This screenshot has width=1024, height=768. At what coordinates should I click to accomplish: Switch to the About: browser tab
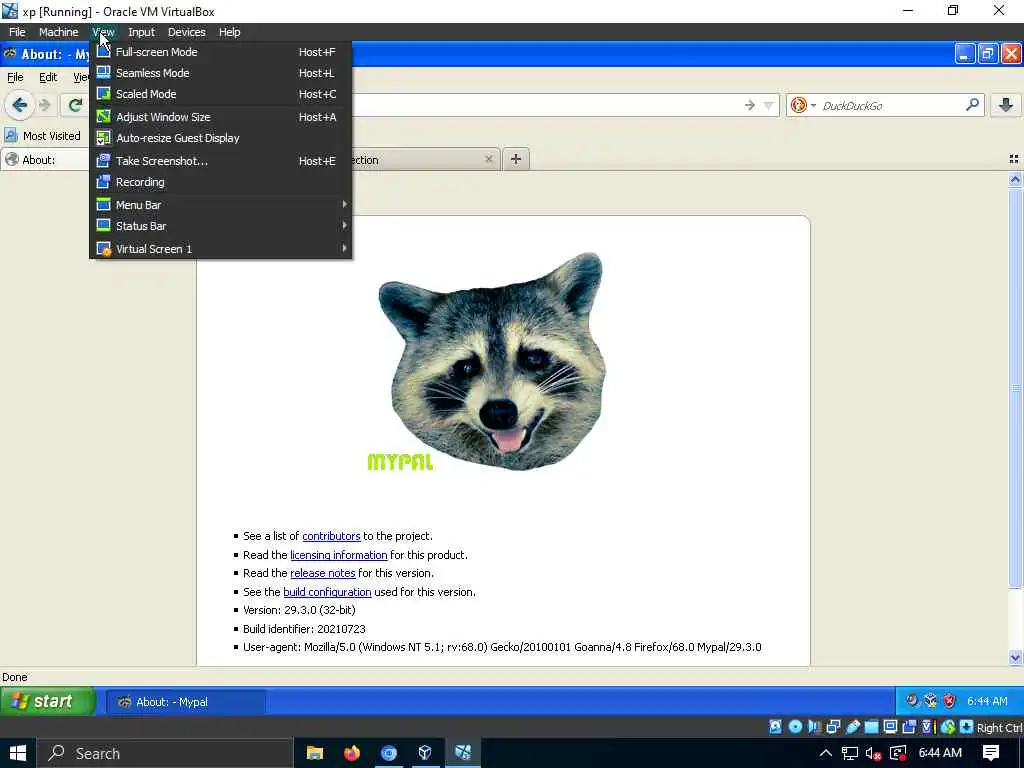point(44,160)
